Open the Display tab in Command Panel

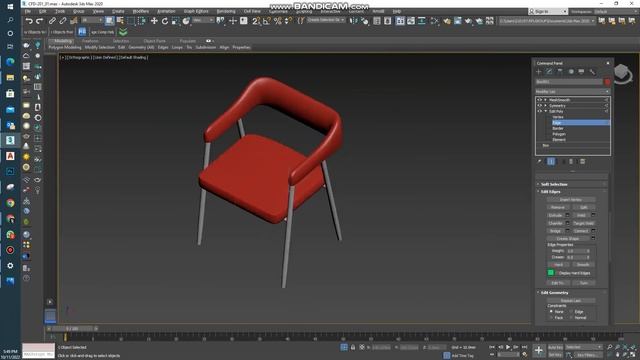(x=581, y=72)
